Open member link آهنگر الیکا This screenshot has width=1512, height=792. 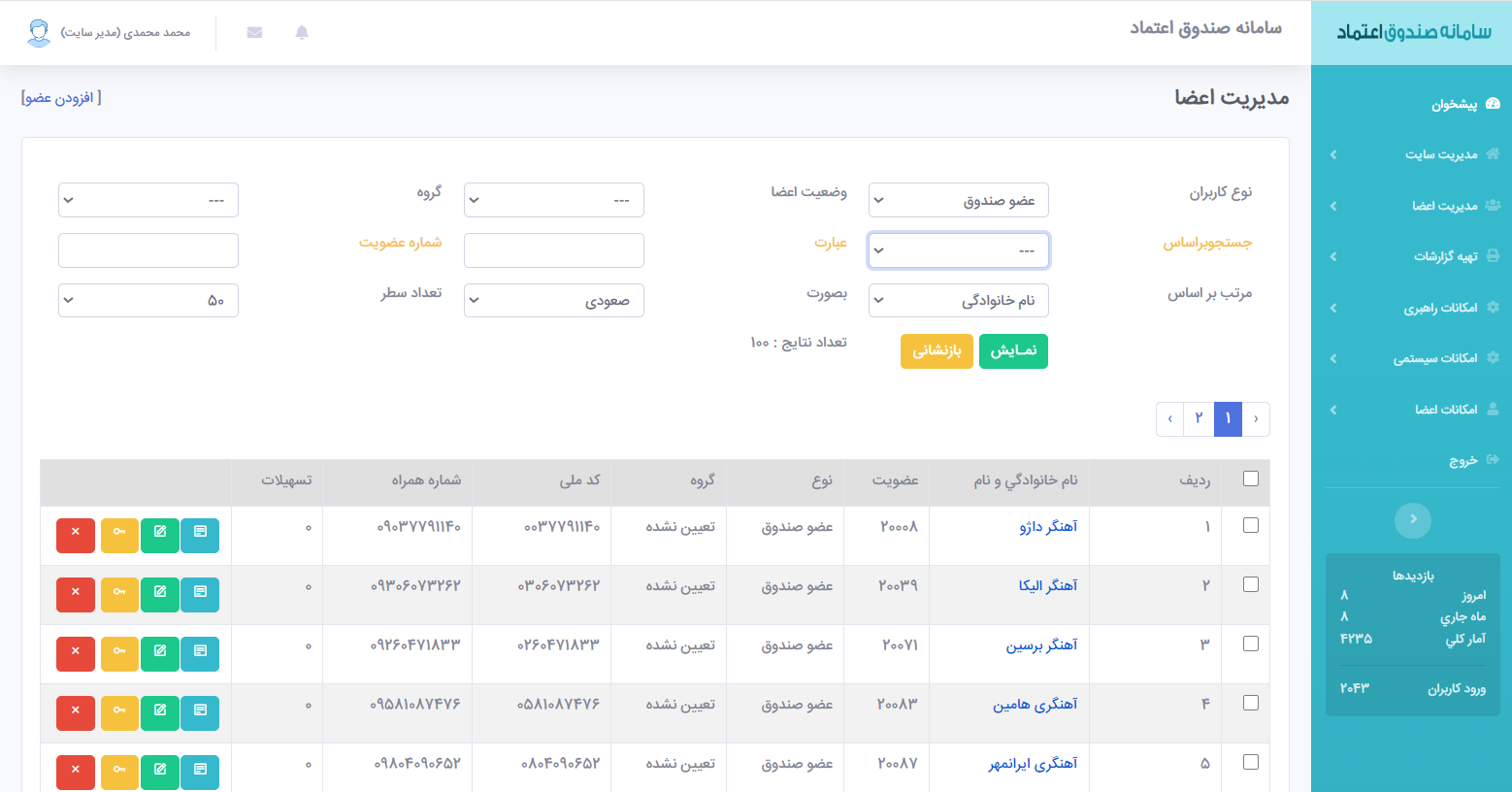pos(1048,586)
